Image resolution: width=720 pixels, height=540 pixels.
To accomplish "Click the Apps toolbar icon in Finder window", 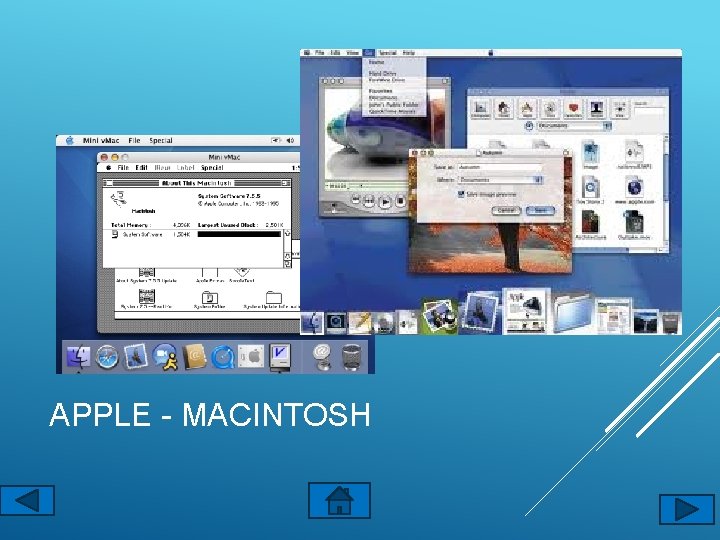I will 527,108.
